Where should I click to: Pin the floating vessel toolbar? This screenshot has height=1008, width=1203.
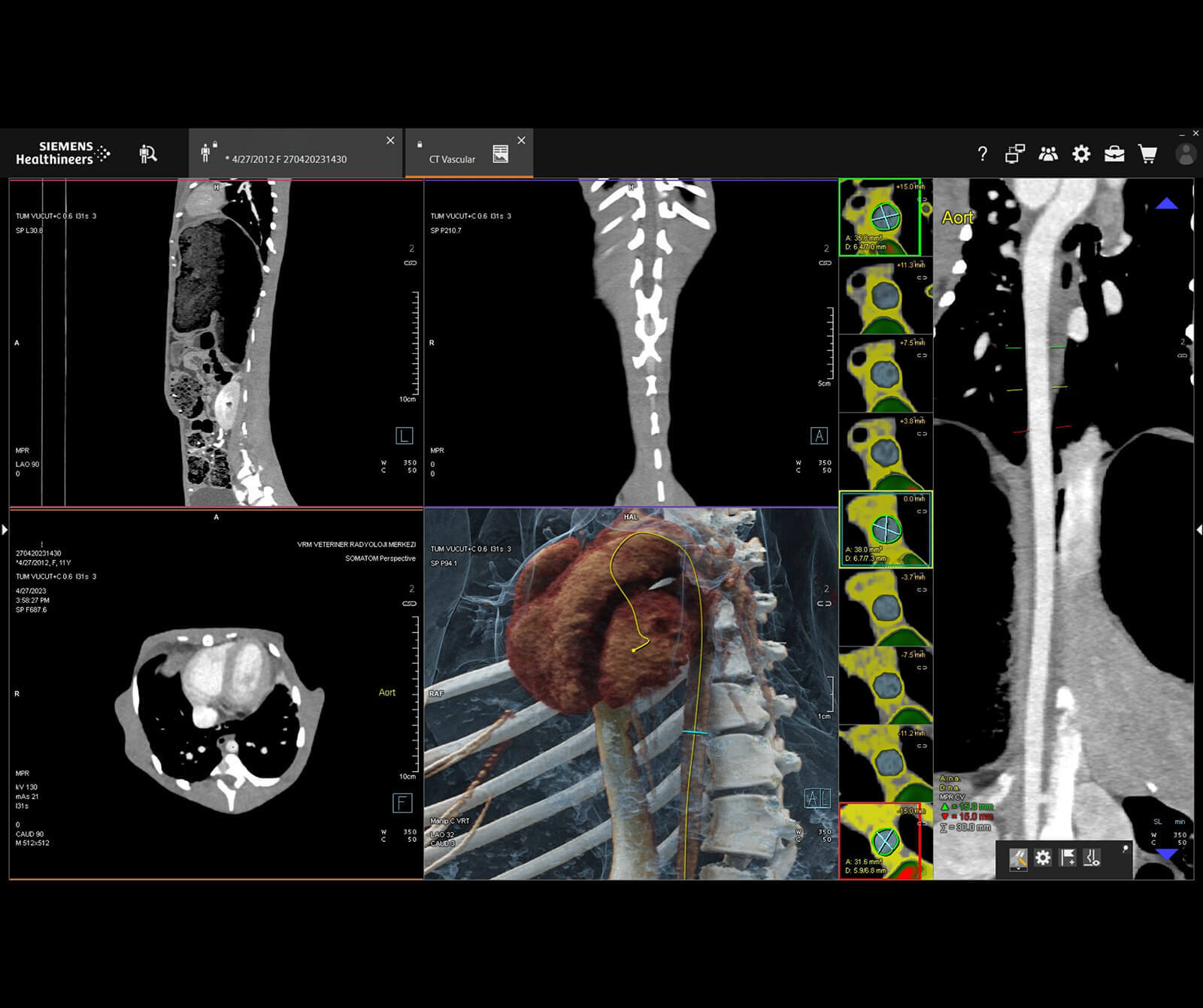pyautogui.click(x=1125, y=849)
